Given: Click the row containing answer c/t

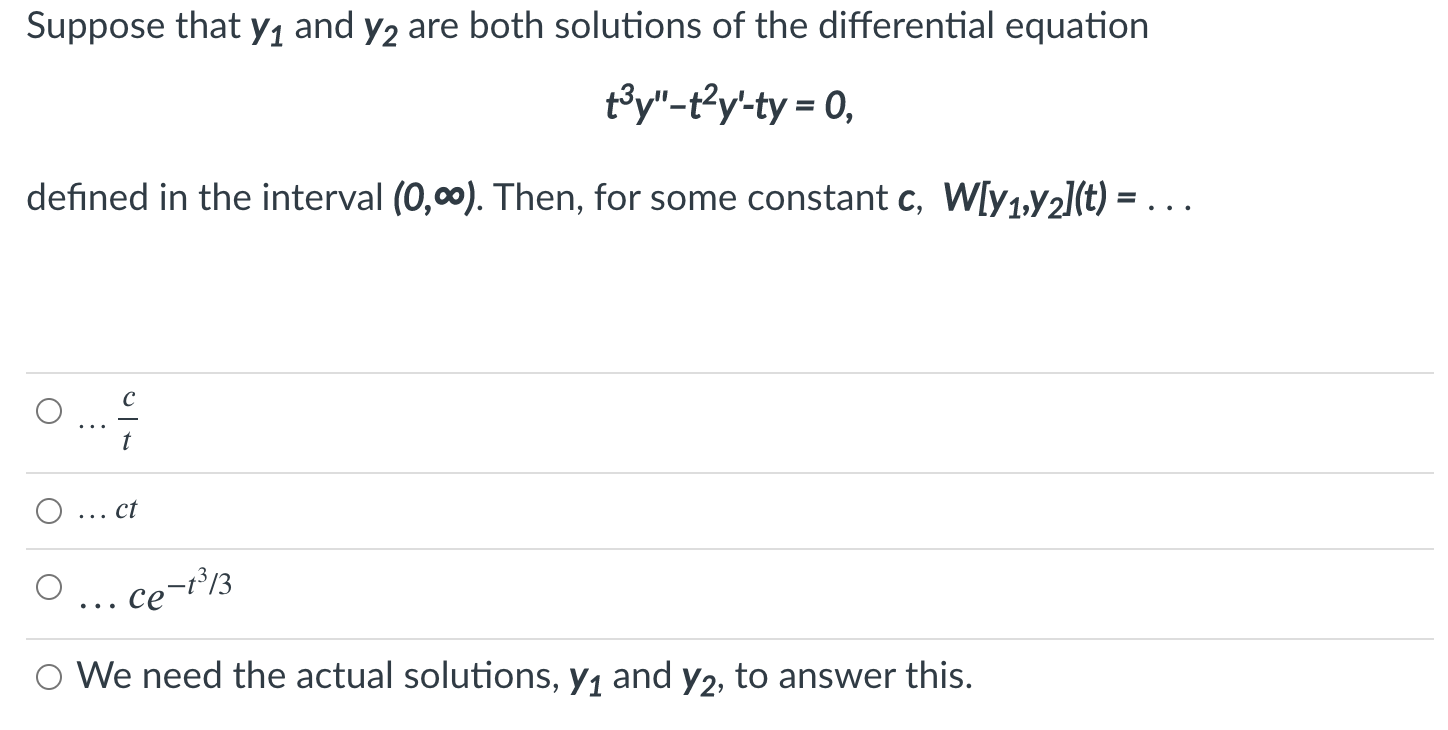Looking at the screenshot, I should (700, 420).
